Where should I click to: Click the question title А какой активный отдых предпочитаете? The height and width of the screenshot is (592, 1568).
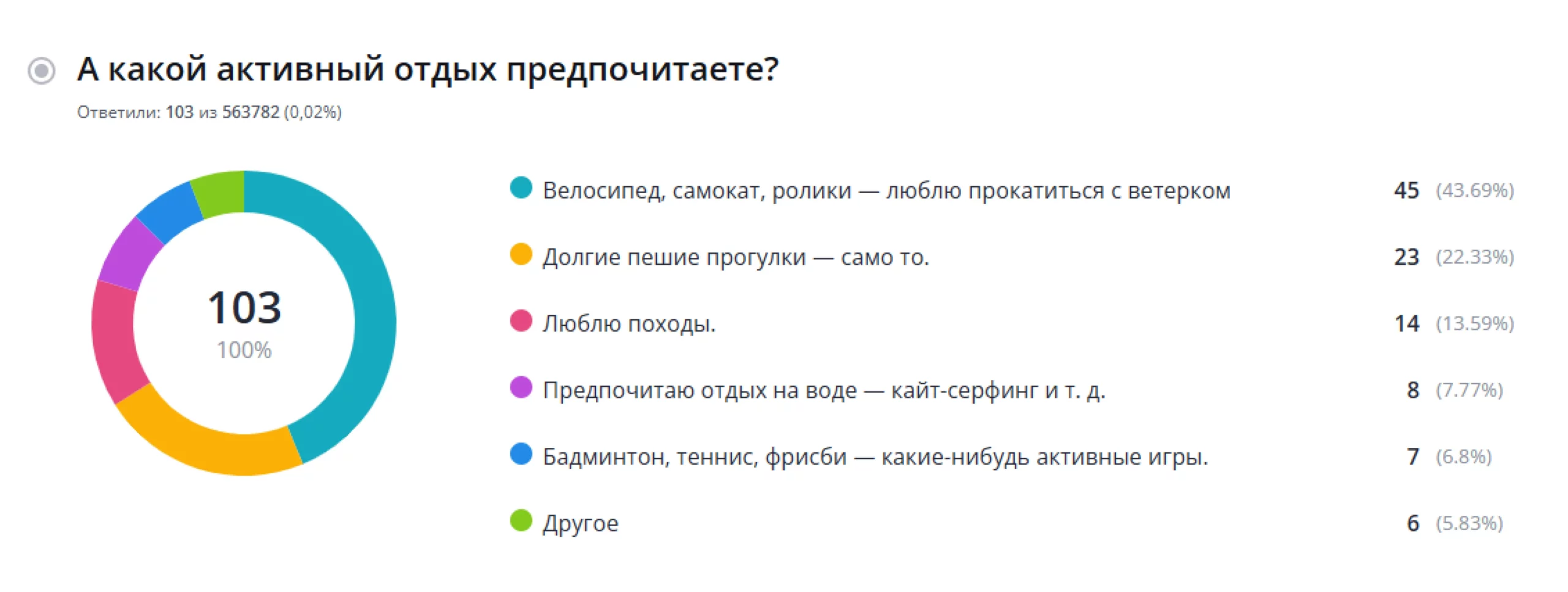click(x=428, y=69)
